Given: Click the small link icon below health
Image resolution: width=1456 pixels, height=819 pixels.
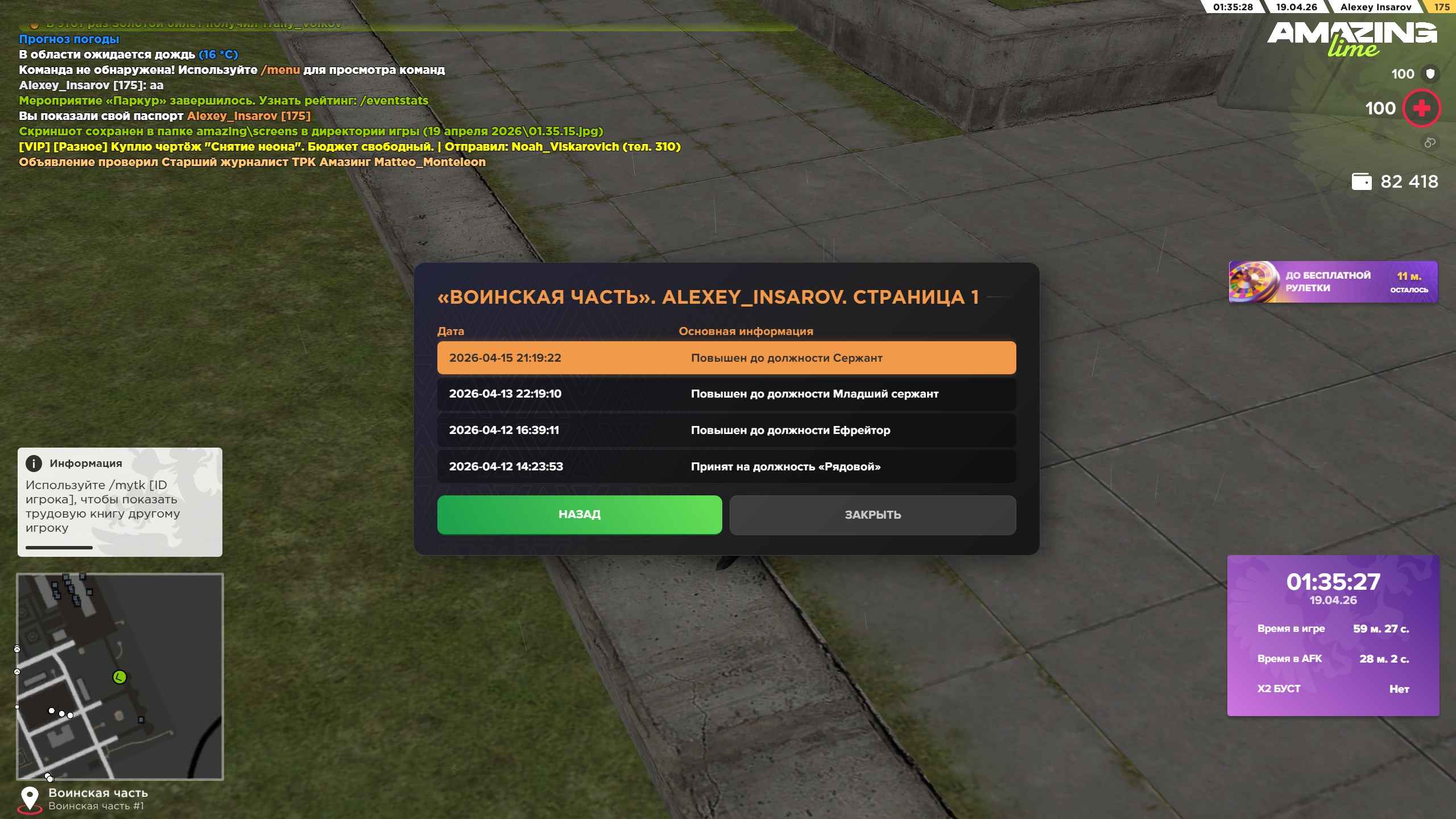Looking at the screenshot, I should point(1429,143).
